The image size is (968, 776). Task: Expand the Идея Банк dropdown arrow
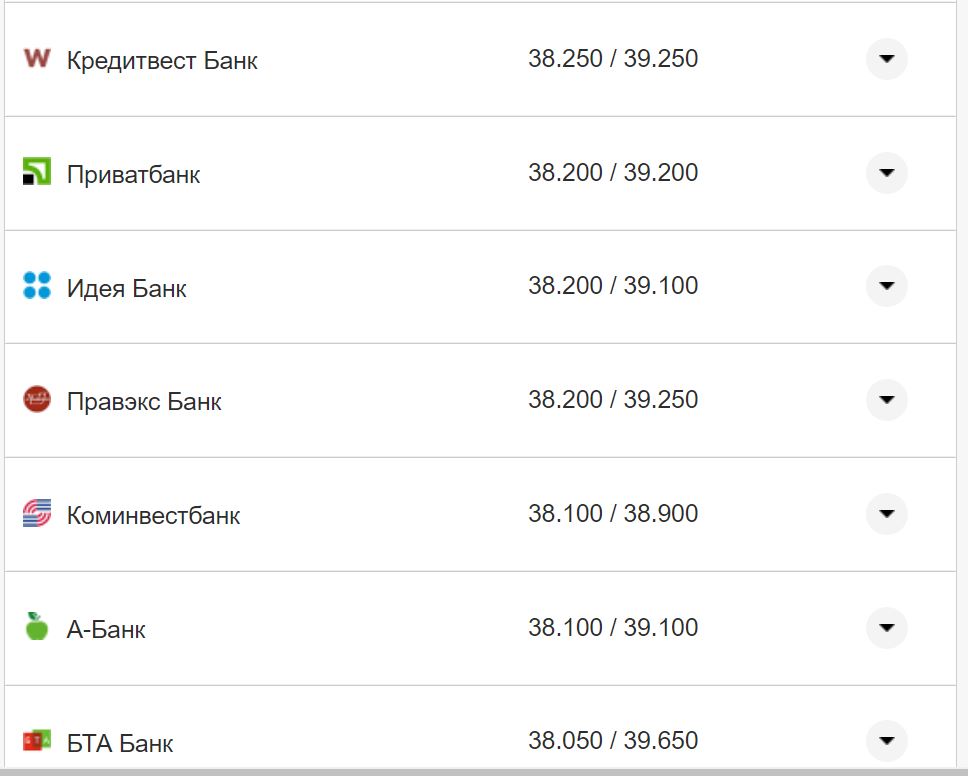(x=886, y=286)
